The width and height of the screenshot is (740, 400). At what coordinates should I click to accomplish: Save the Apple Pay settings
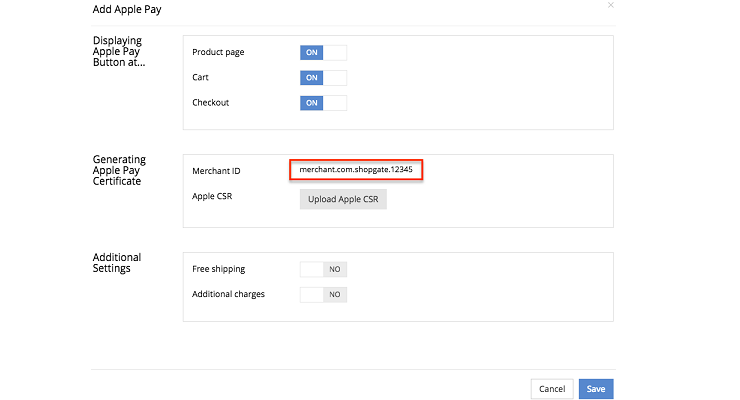point(596,389)
